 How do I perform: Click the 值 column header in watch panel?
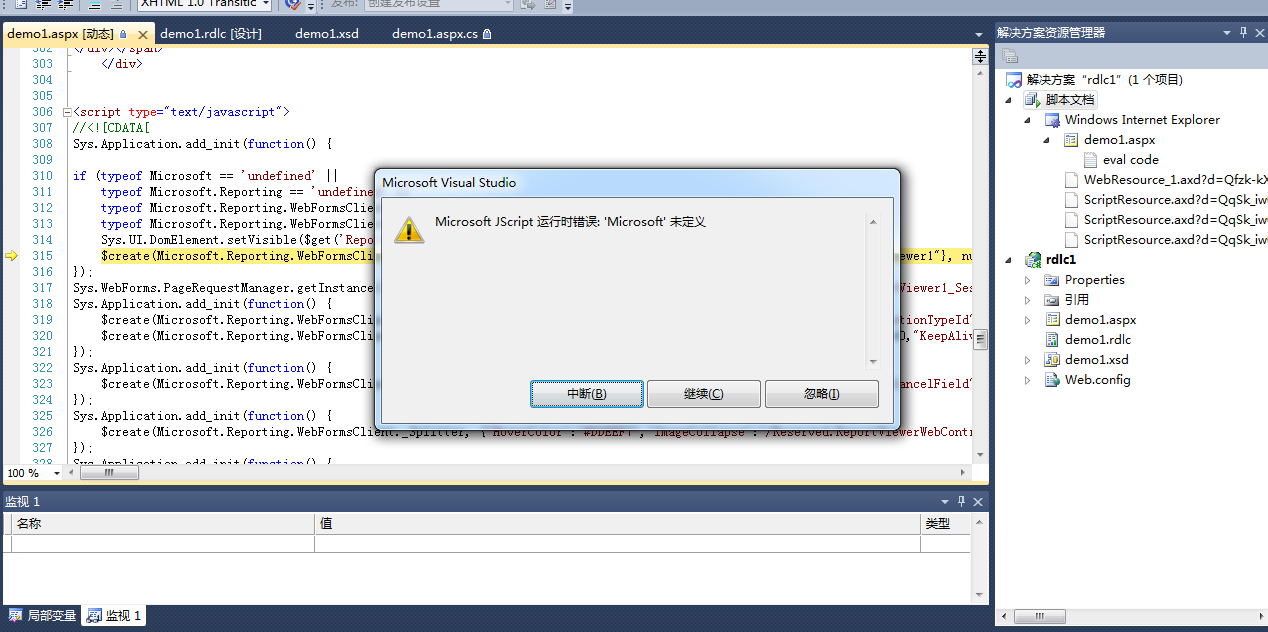[x=617, y=524]
